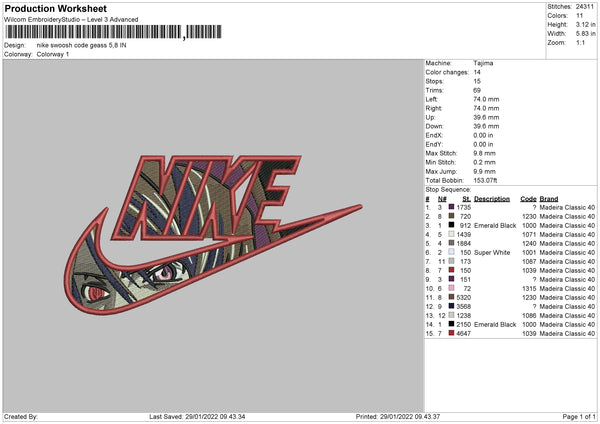Select the Emerald Black swatch in row 3
The height and width of the screenshot is (424, 600).
pos(452,225)
